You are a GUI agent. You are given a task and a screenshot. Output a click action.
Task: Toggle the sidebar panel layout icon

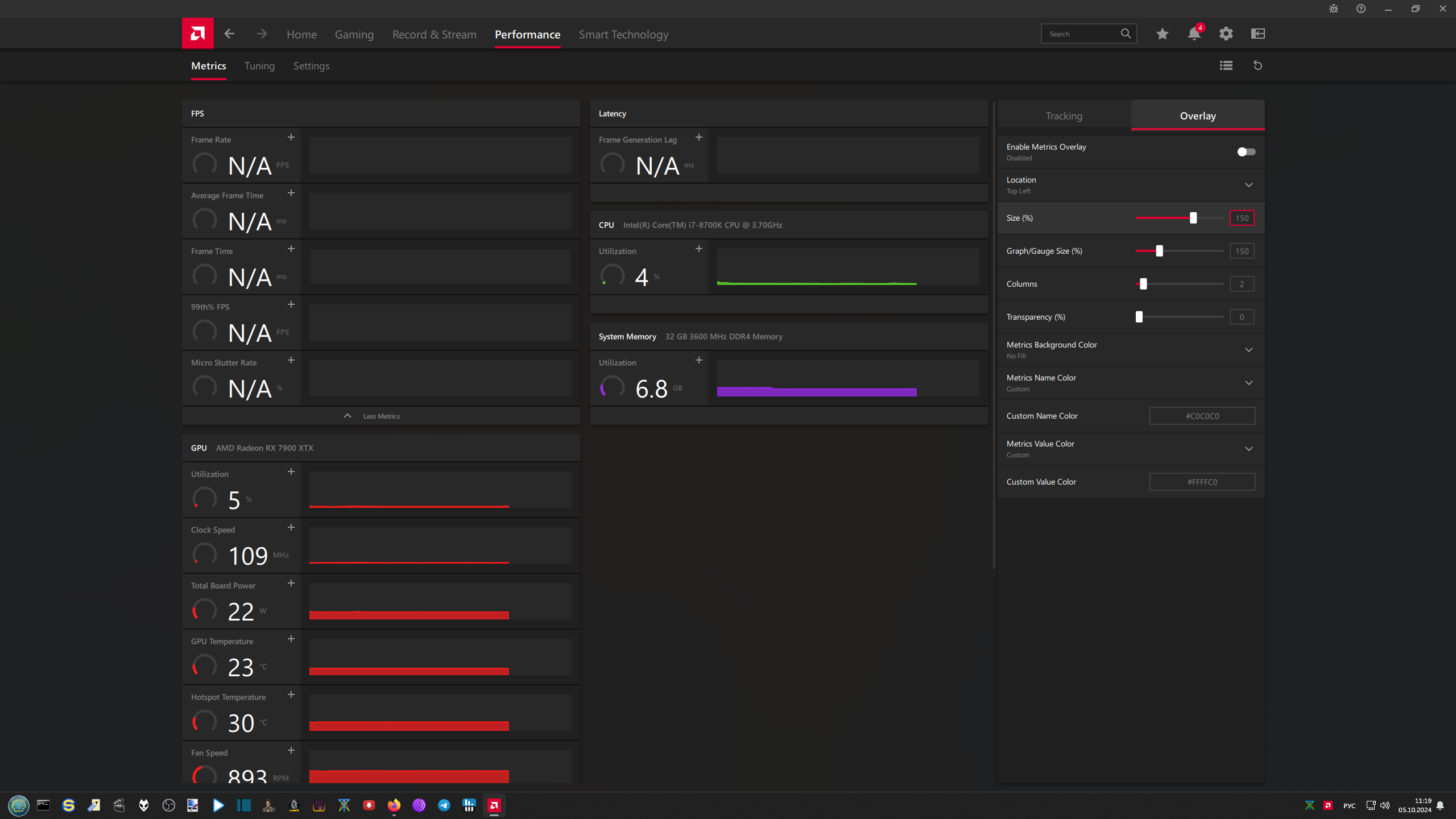pyautogui.click(x=1258, y=34)
